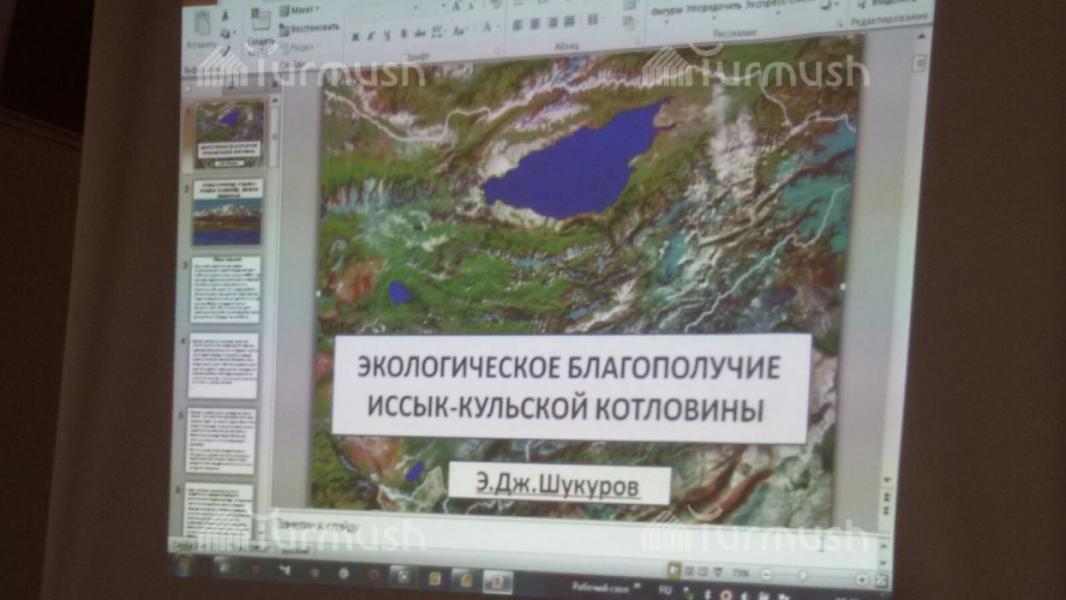This screenshot has height=600, width=1066.
Task: Click the Normal view icon in status bar
Action: coord(674,570)
